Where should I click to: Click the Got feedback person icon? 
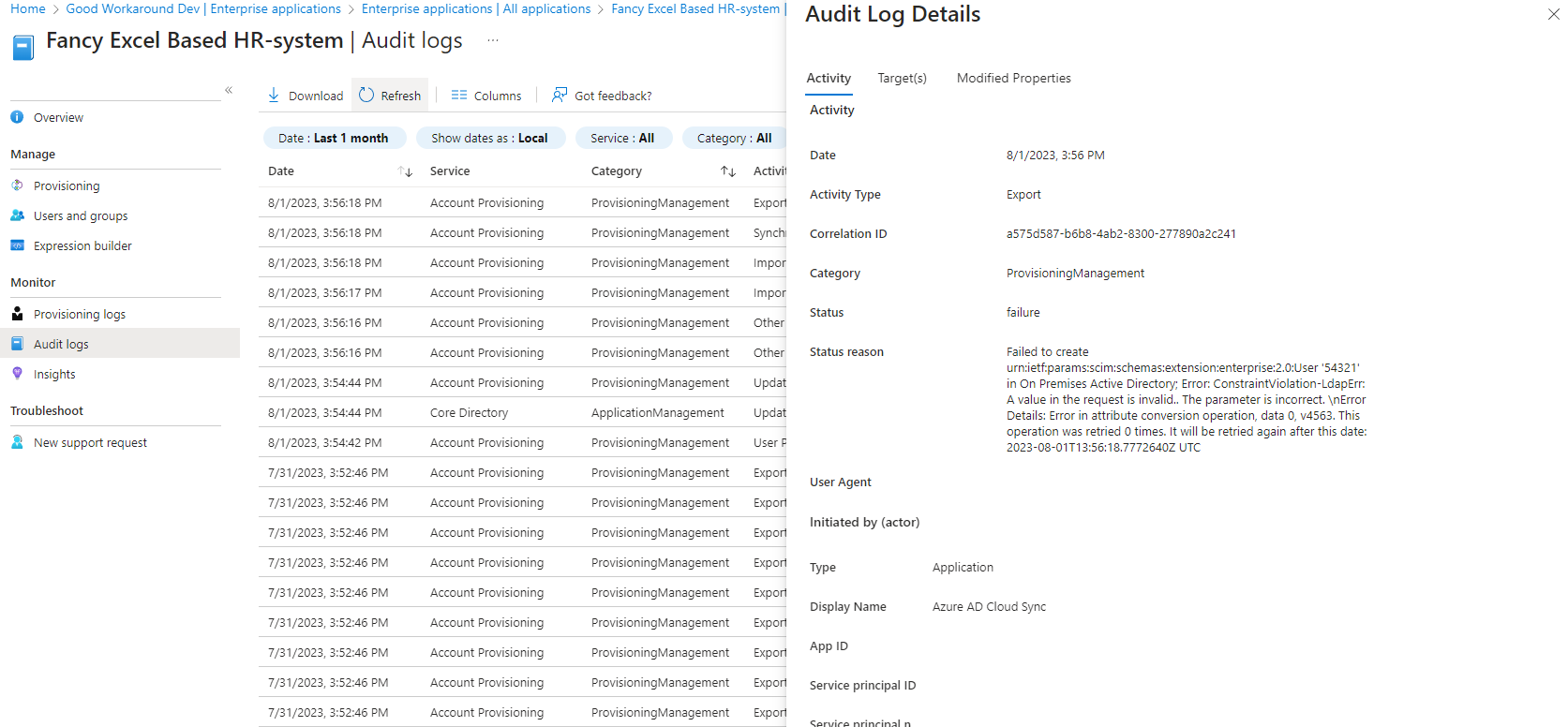560,96
